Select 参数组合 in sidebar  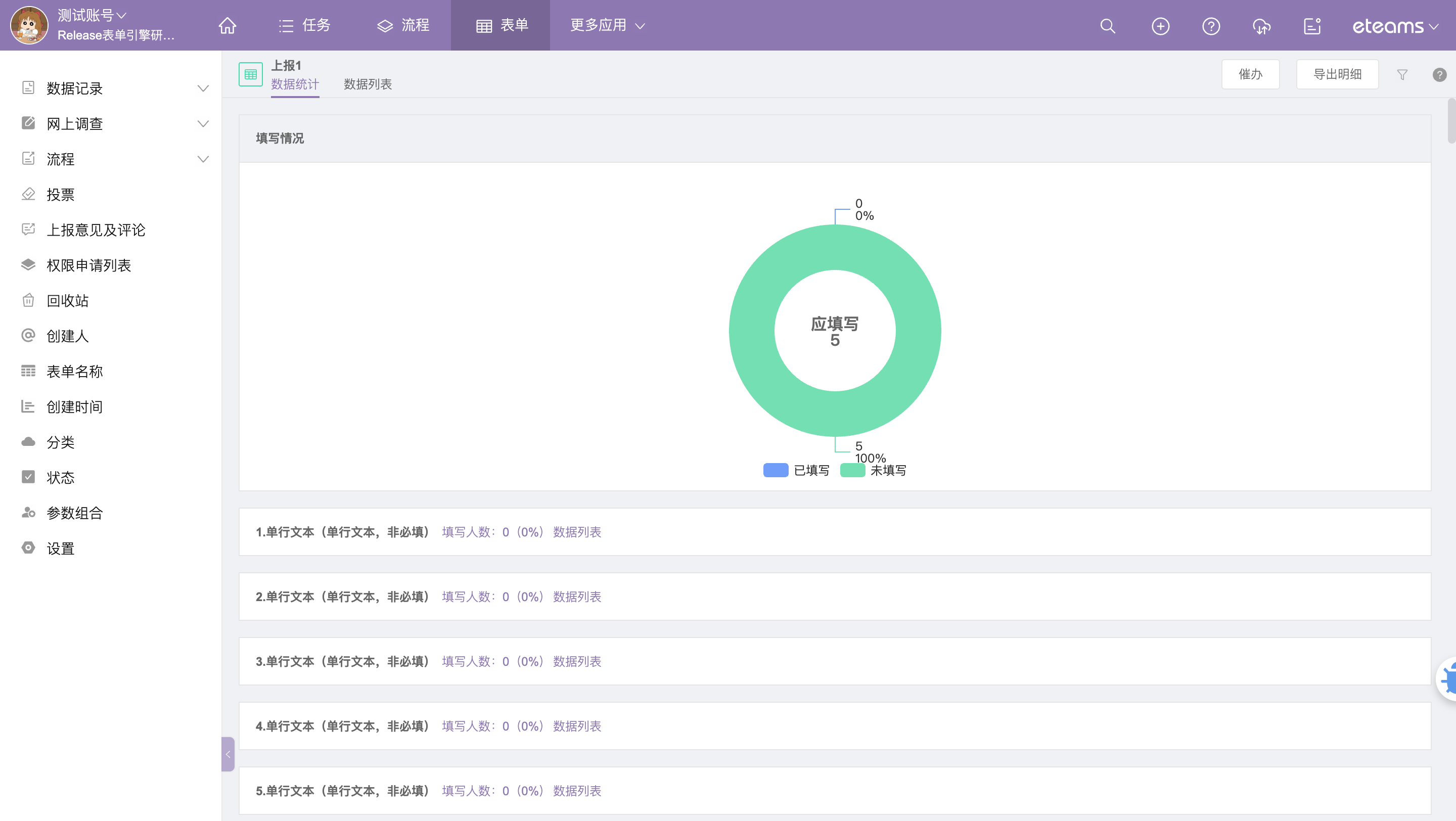(x=75, y=513)
